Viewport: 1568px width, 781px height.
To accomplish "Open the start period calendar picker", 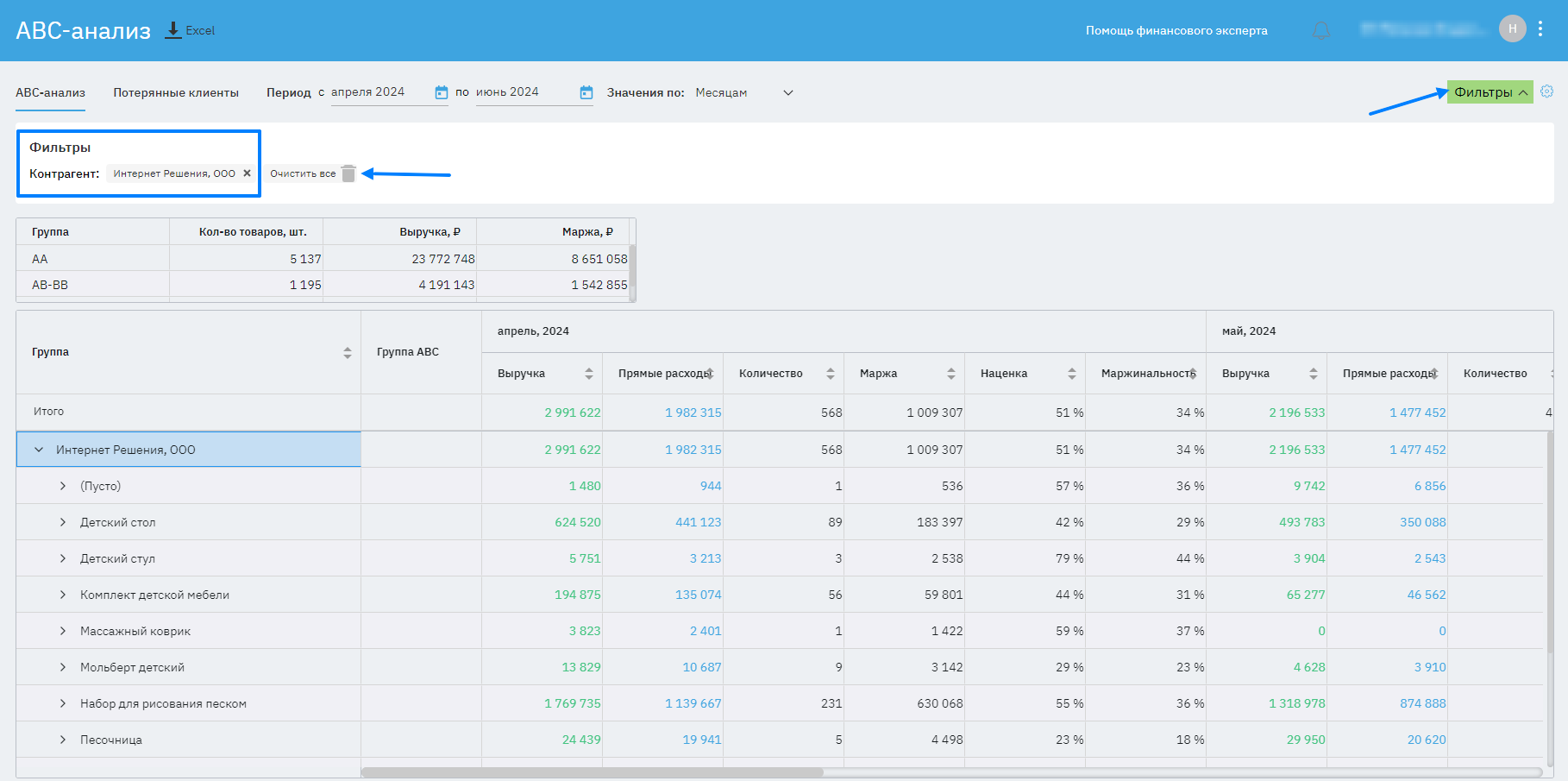I will [441, 92].
